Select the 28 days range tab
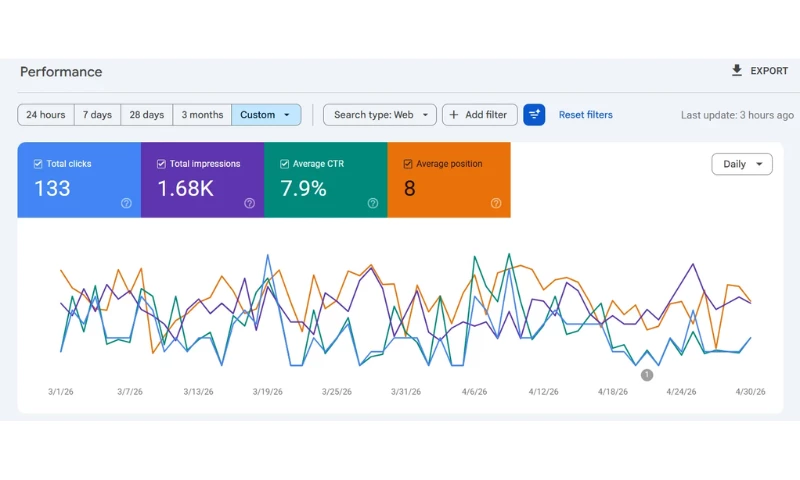This screenshot has height=480, width=800. pyautogui.click(x=147, y=115)
